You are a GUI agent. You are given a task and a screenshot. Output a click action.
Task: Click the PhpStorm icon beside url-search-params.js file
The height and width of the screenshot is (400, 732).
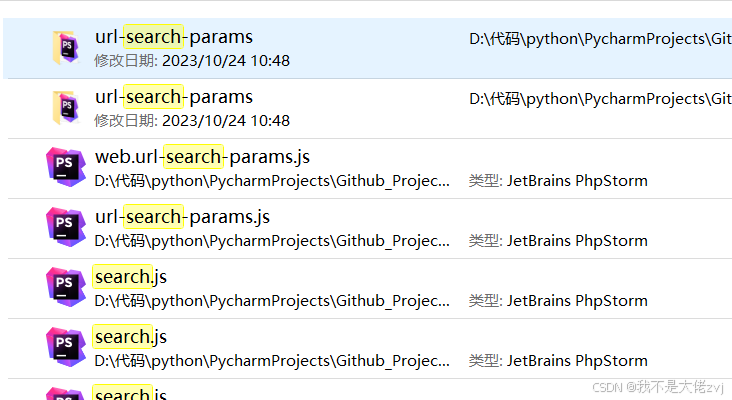(66, 227)
